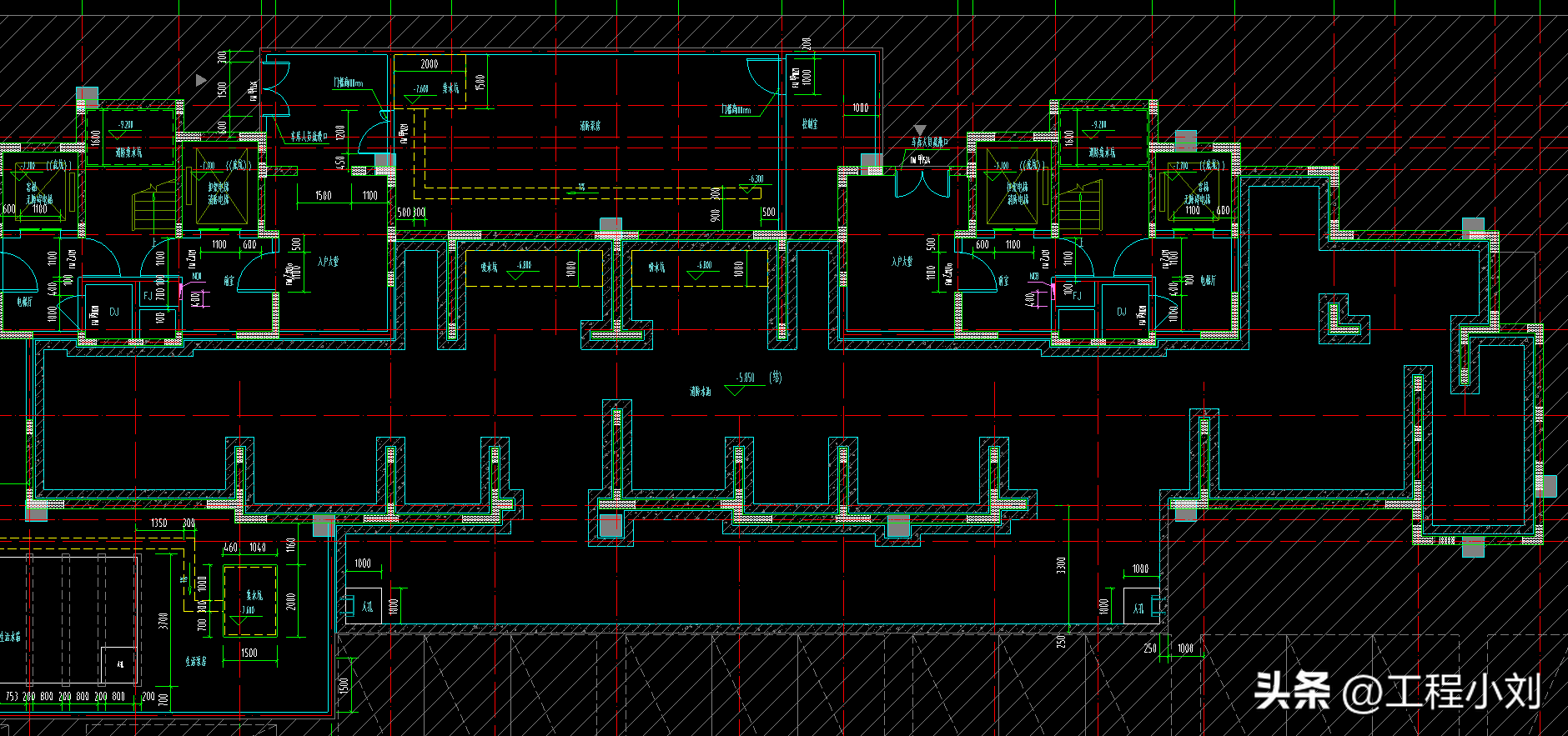Click the left 车库人员疏散口 label
The width and height of the screenshot is (1568, 736).
point(309,136)
